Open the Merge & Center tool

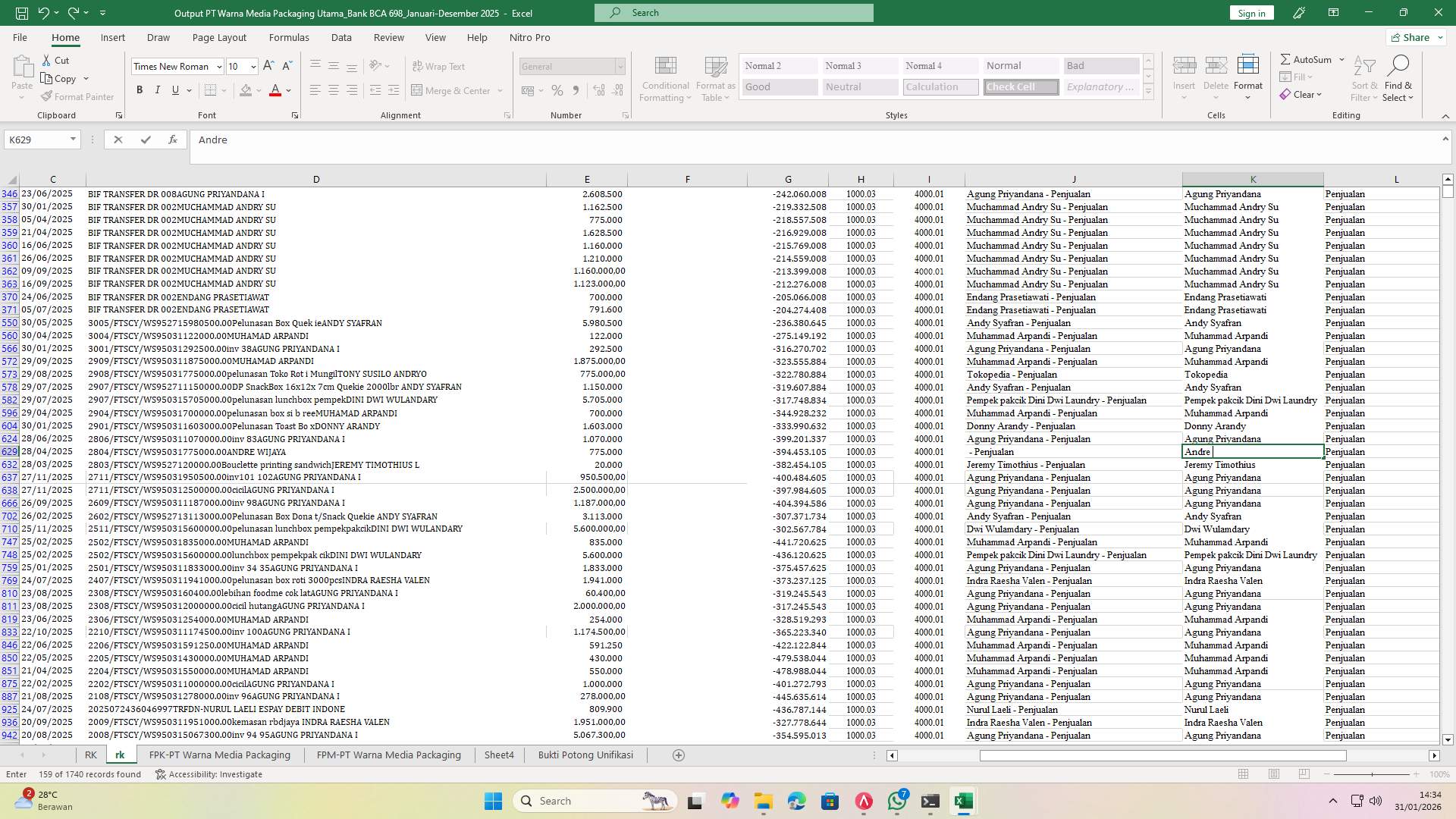pos(453,90)
